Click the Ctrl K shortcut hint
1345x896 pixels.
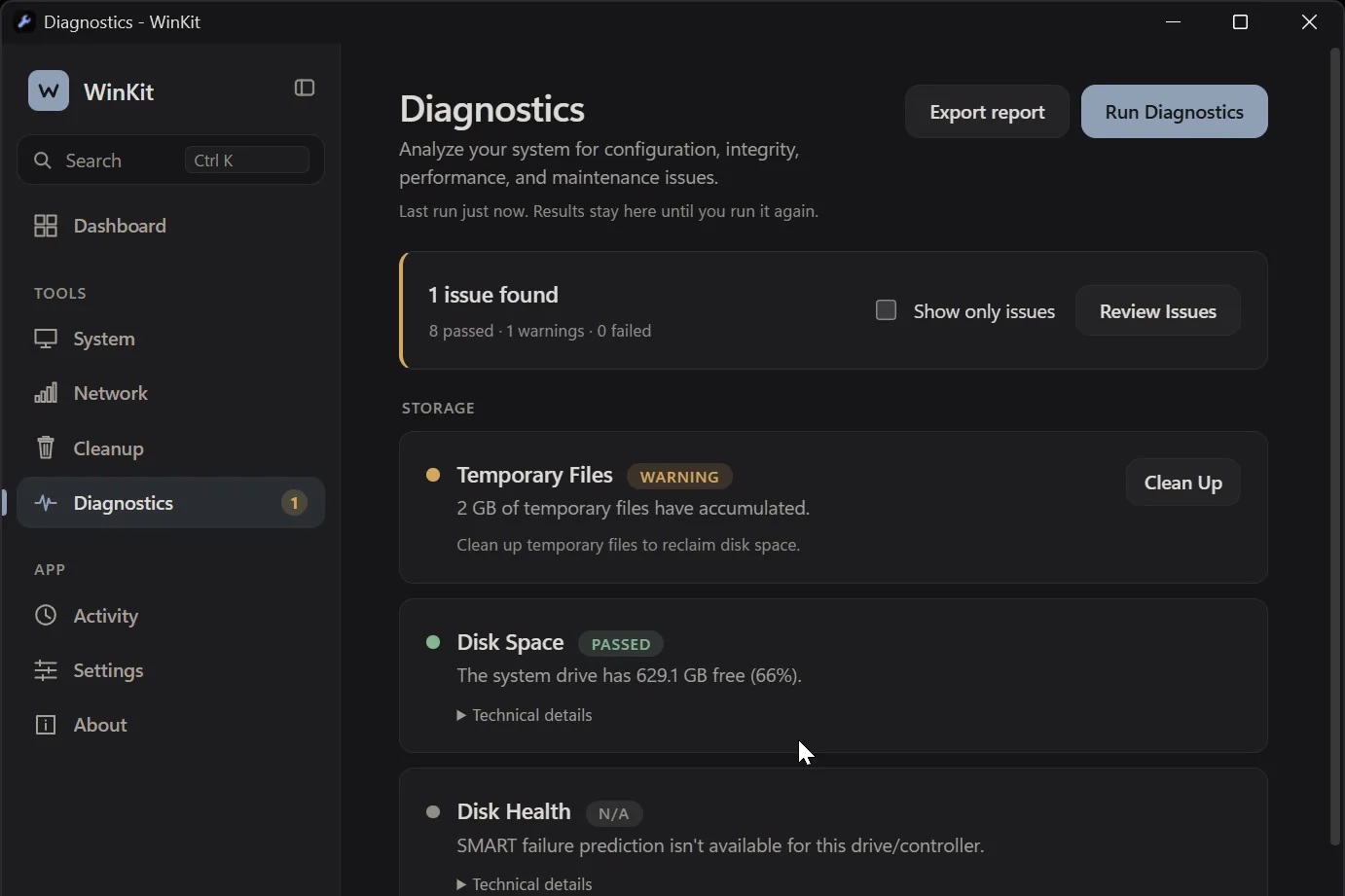(247, 161)
